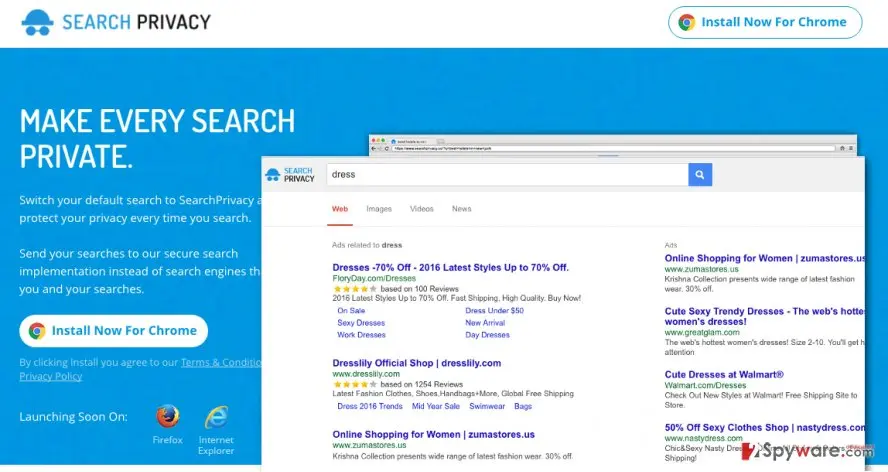
Task: Open the 'Dress Under $50' sitelink
Action: 494,311
